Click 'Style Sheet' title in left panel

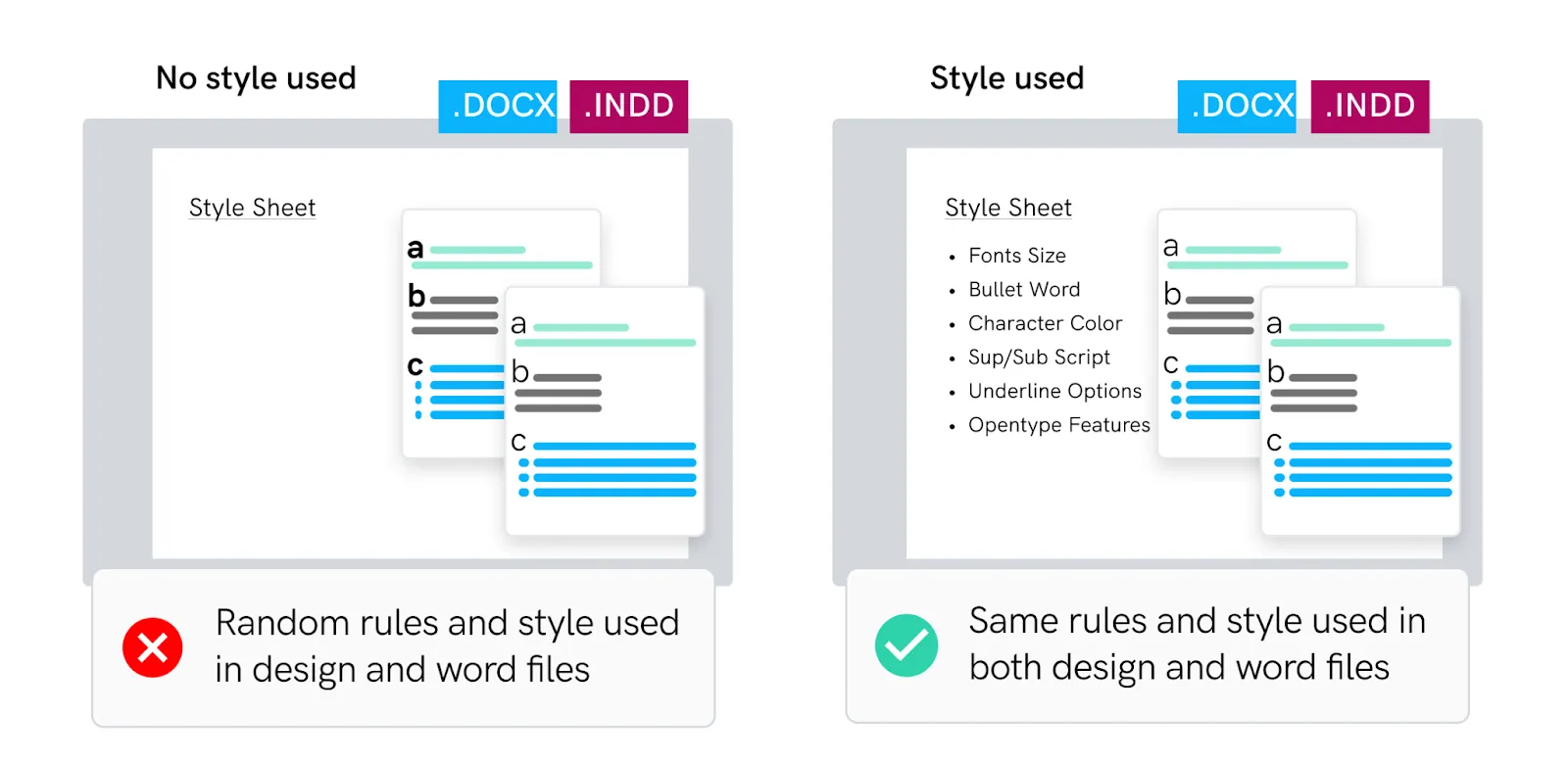[x=252, y=208]
